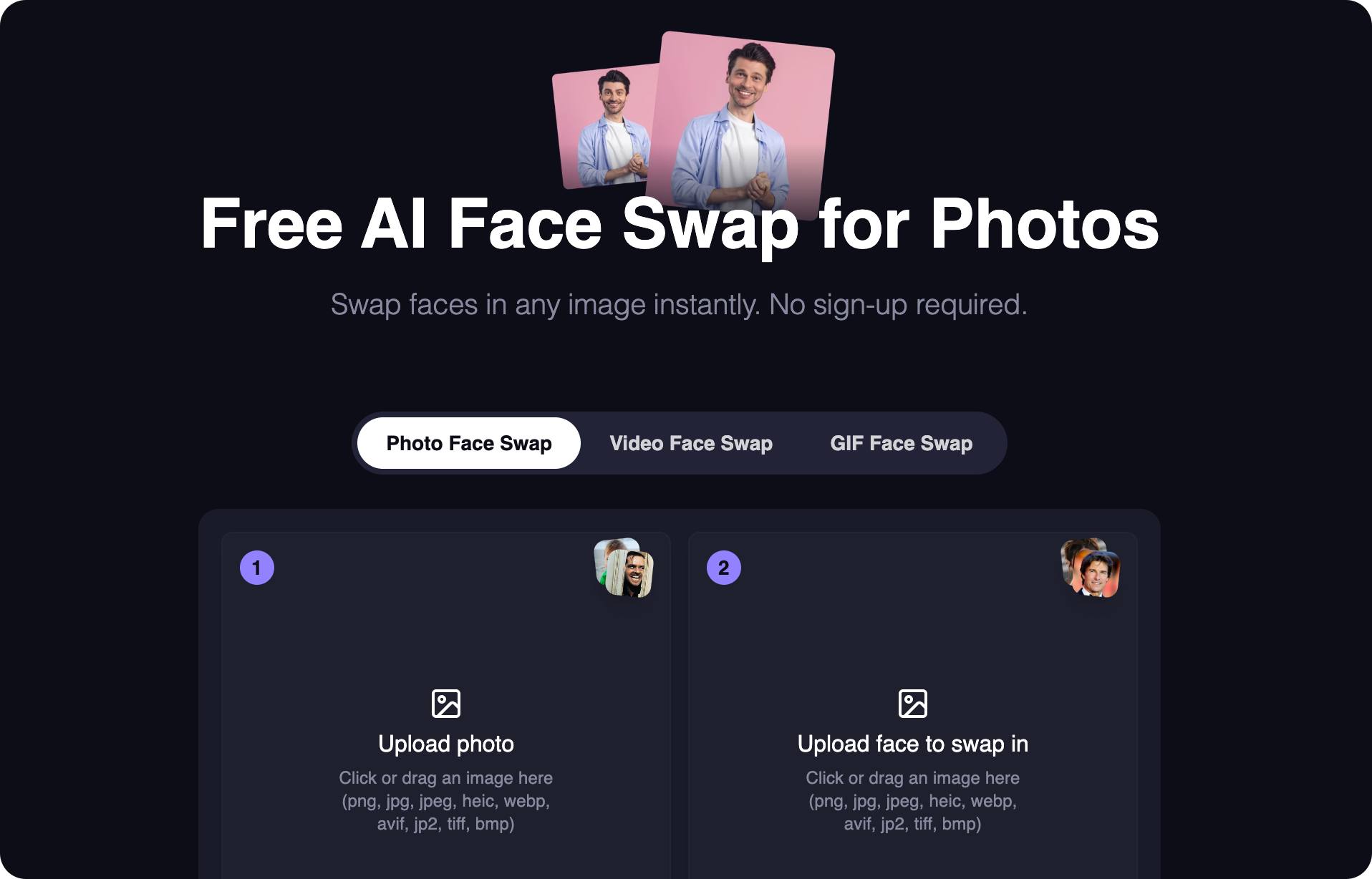The image size is (1372, 879).
Task: Click the drag-image hint under Upload face
Action: [x=913, y=778]
